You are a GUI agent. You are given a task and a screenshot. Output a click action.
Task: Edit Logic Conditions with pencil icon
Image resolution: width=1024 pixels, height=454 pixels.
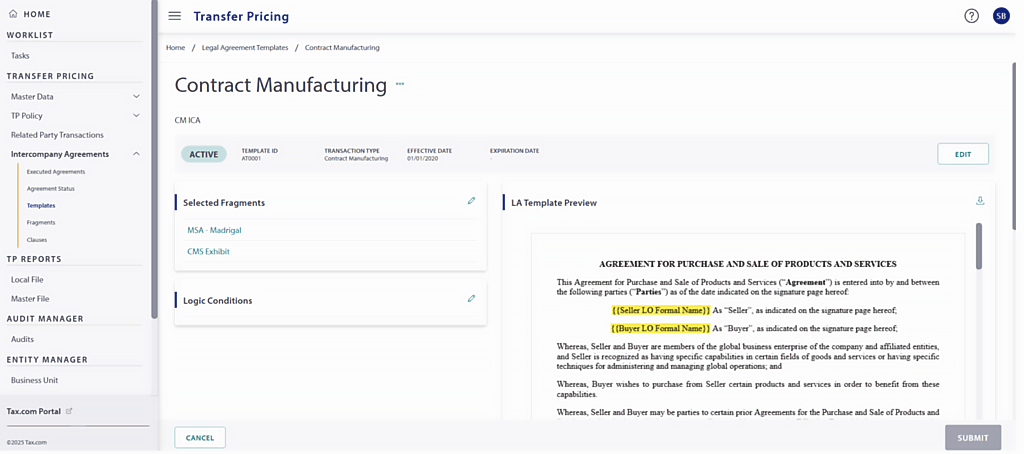click(471, 299)
